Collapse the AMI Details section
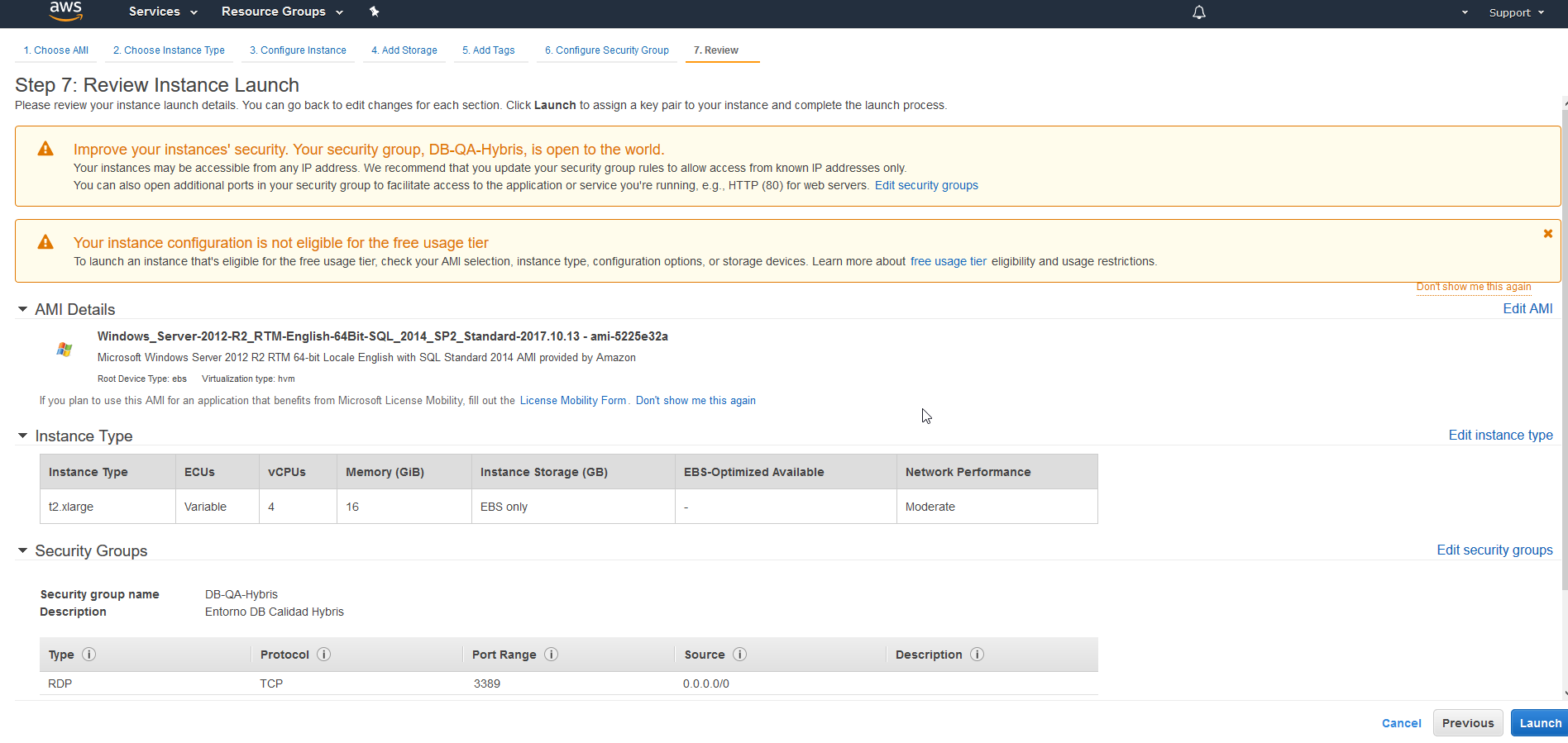Viewport: 1568px width, 743px height. click(x=22, y=309)
